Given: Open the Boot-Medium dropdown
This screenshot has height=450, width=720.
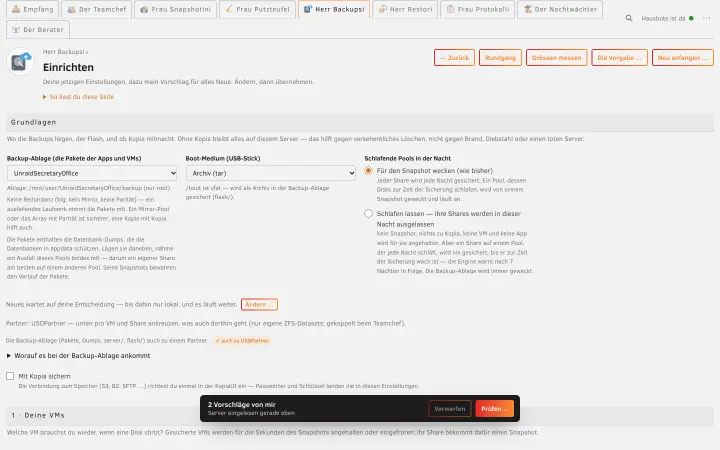Looking at the screenshot, I should tap(270, 173).
